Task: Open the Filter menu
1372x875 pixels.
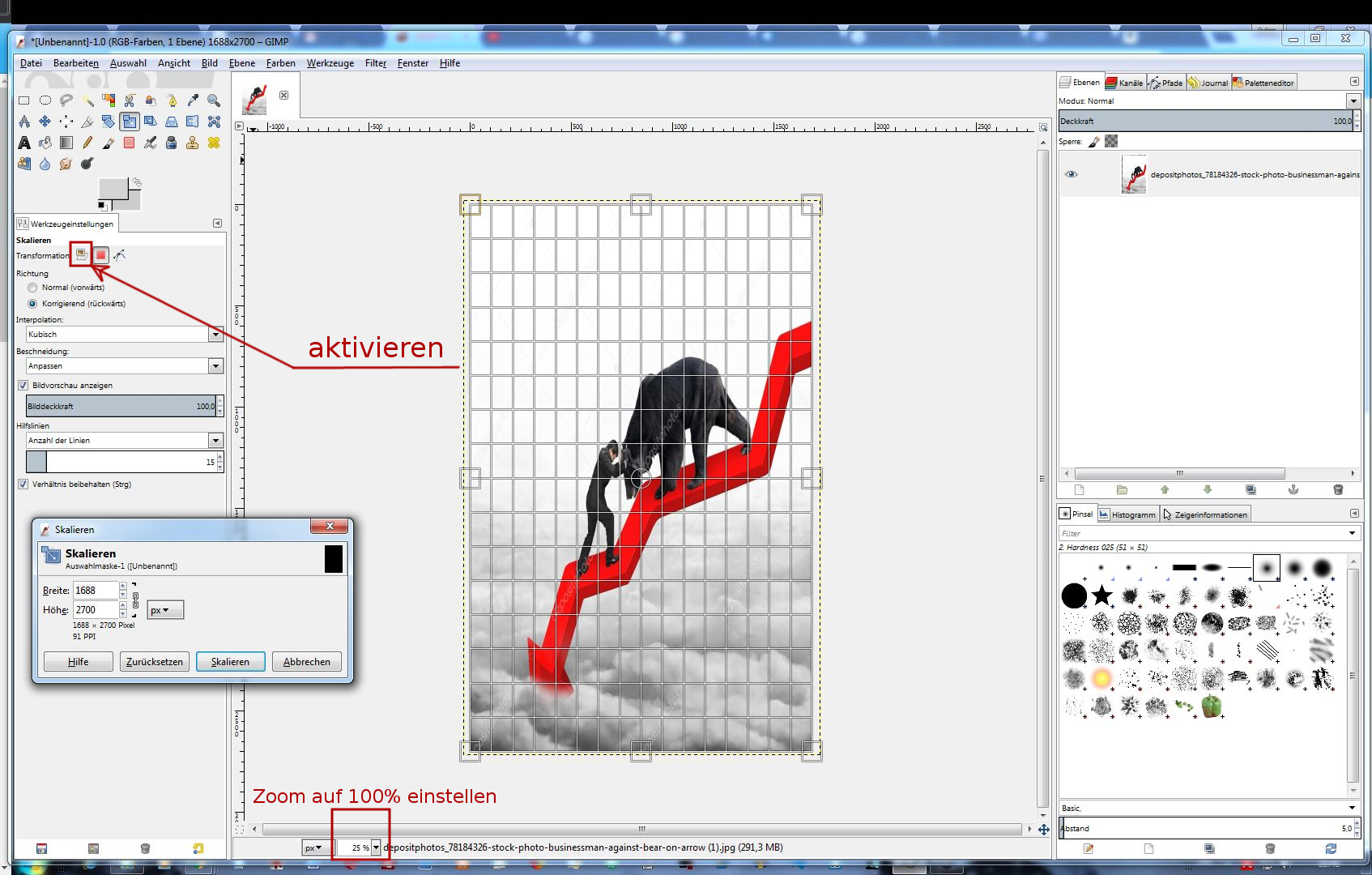Action: tap(375, 63)
